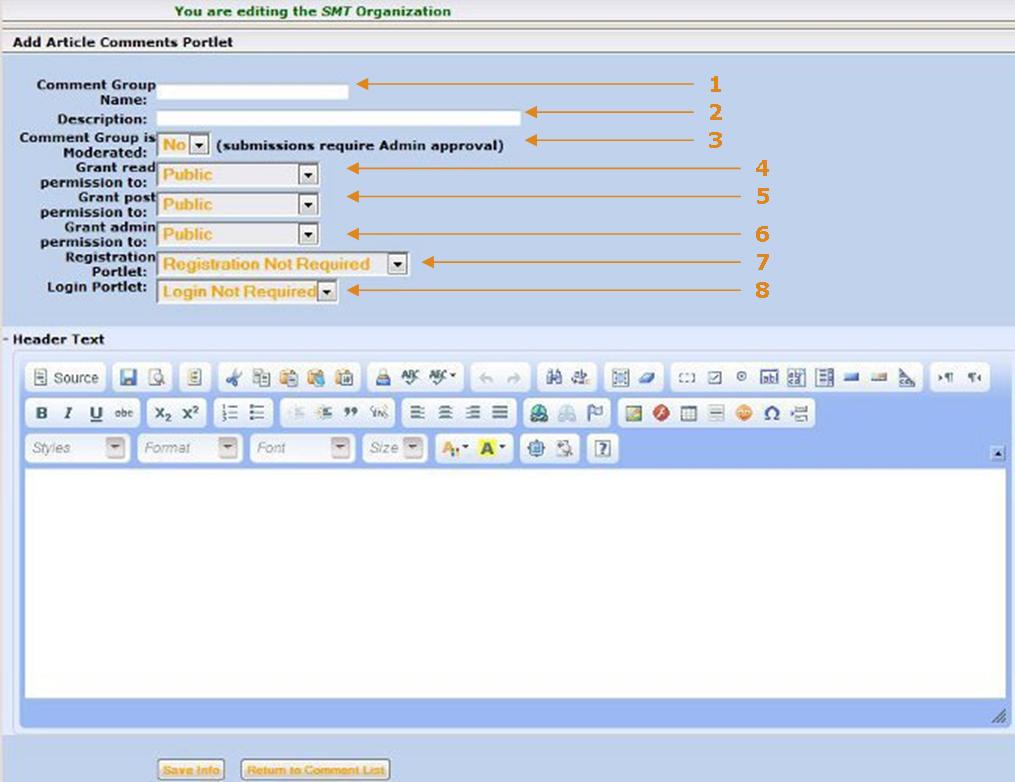The height and width of the screenshot is (782, 1015).
Task: Insert Flash content icon
Action: tap(661, 413)
